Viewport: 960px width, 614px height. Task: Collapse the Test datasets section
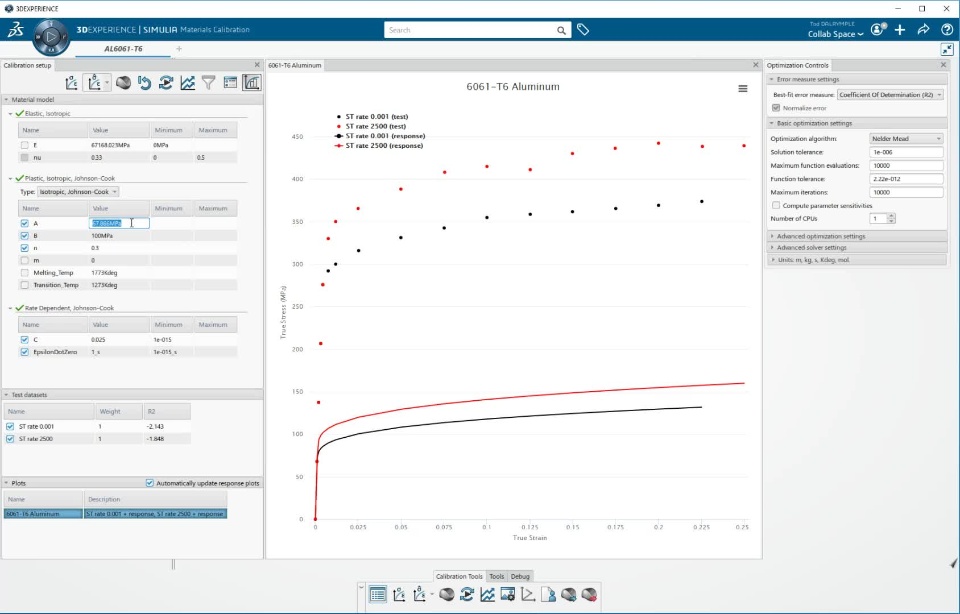coord(6,395)
